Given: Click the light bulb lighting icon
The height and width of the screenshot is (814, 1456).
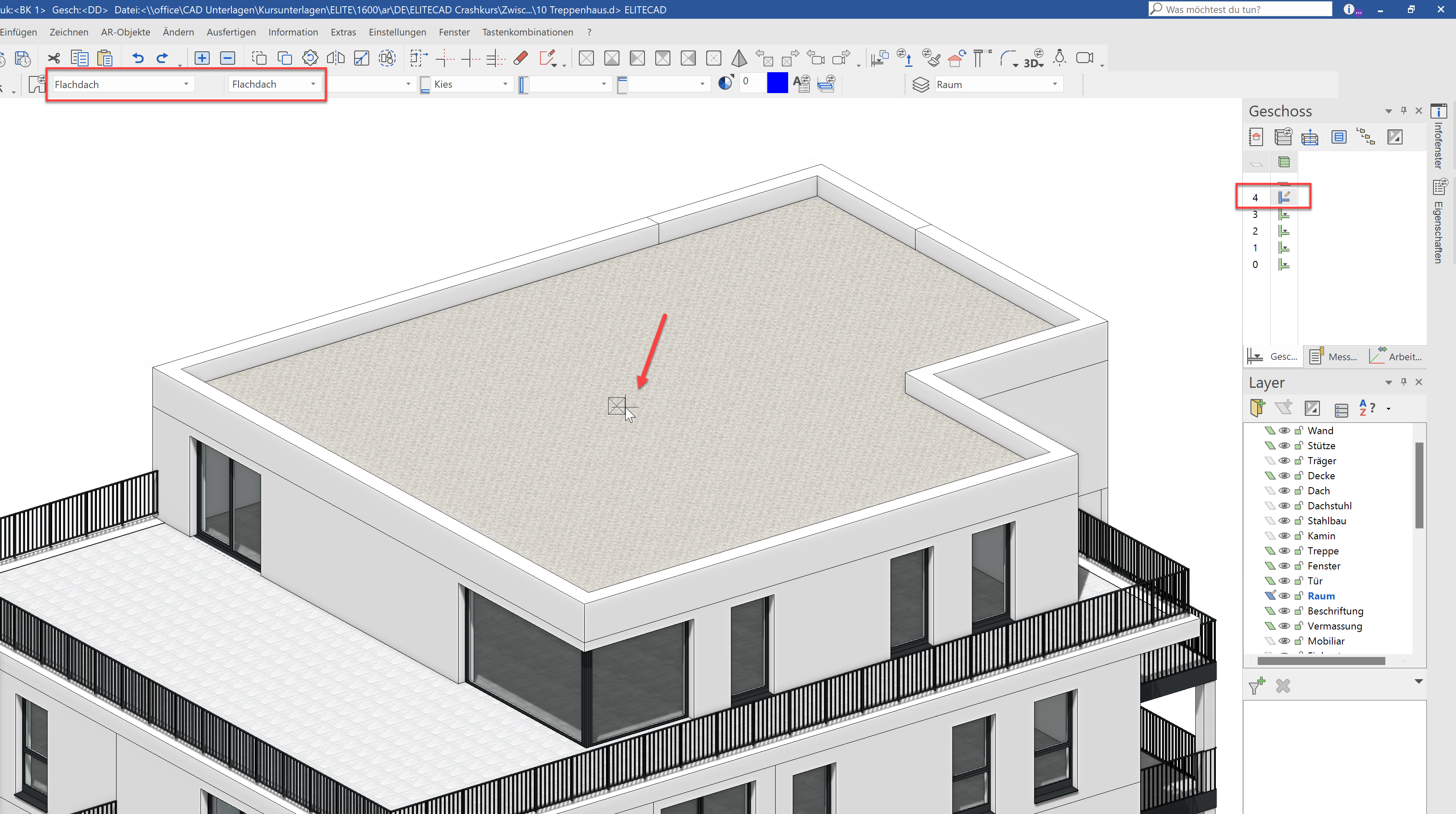Looking at the screenshot, I should (x=1060, y=58).
